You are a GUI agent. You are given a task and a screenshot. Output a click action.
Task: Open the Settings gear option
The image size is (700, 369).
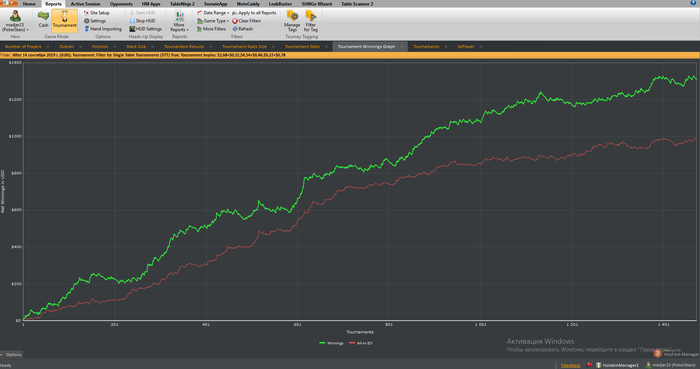[x=95, y=21]
